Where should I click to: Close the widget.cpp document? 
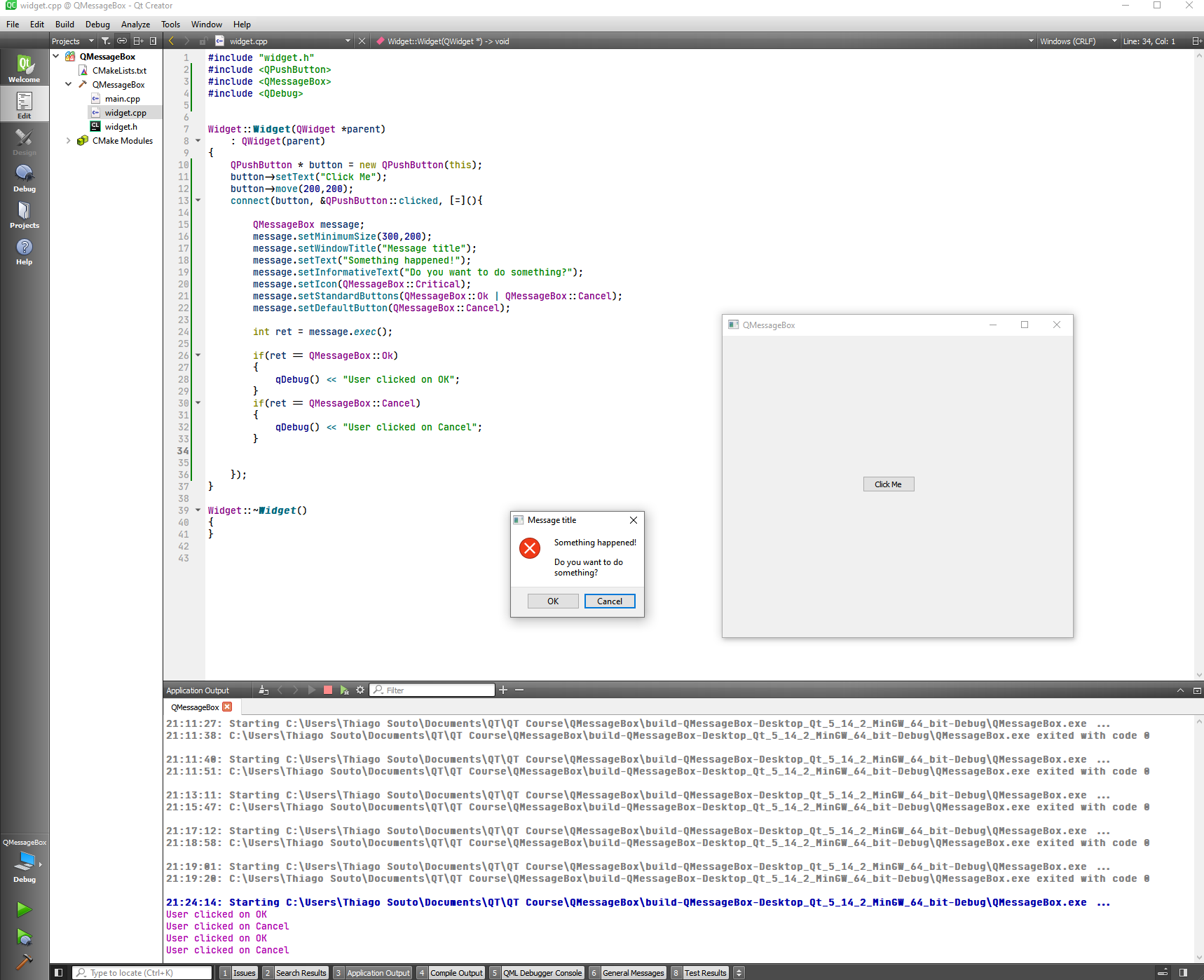(x=362, y=41)
